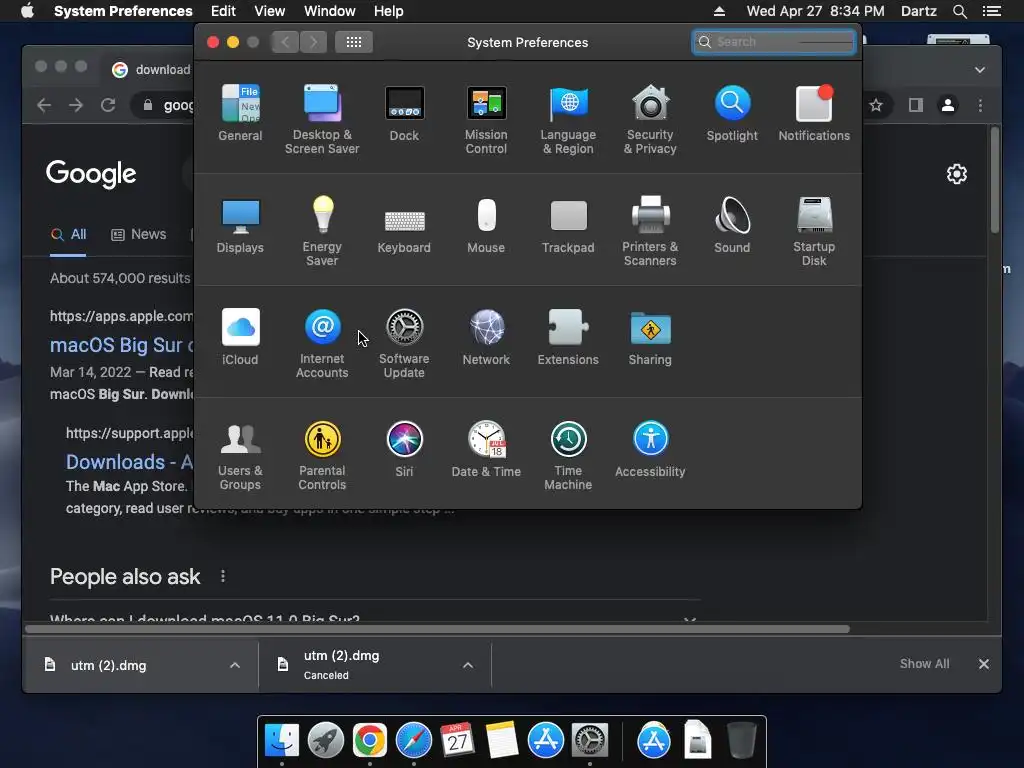Open Safari from the Dock
This screenshot has height=768, width=1024.
click(413, 741)
